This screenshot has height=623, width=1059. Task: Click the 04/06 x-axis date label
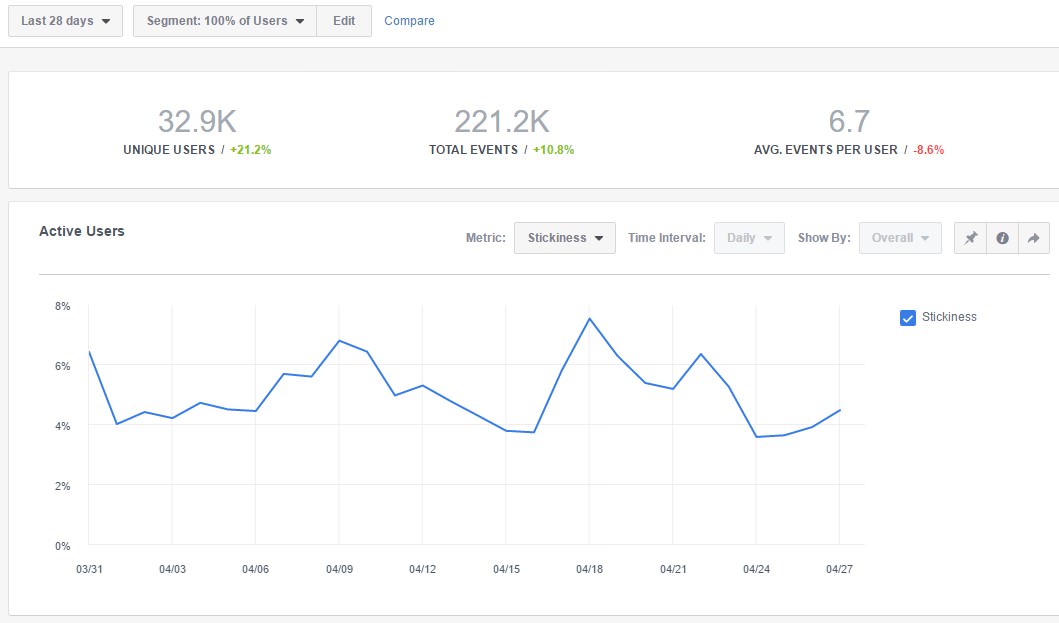tap(255, 569)
